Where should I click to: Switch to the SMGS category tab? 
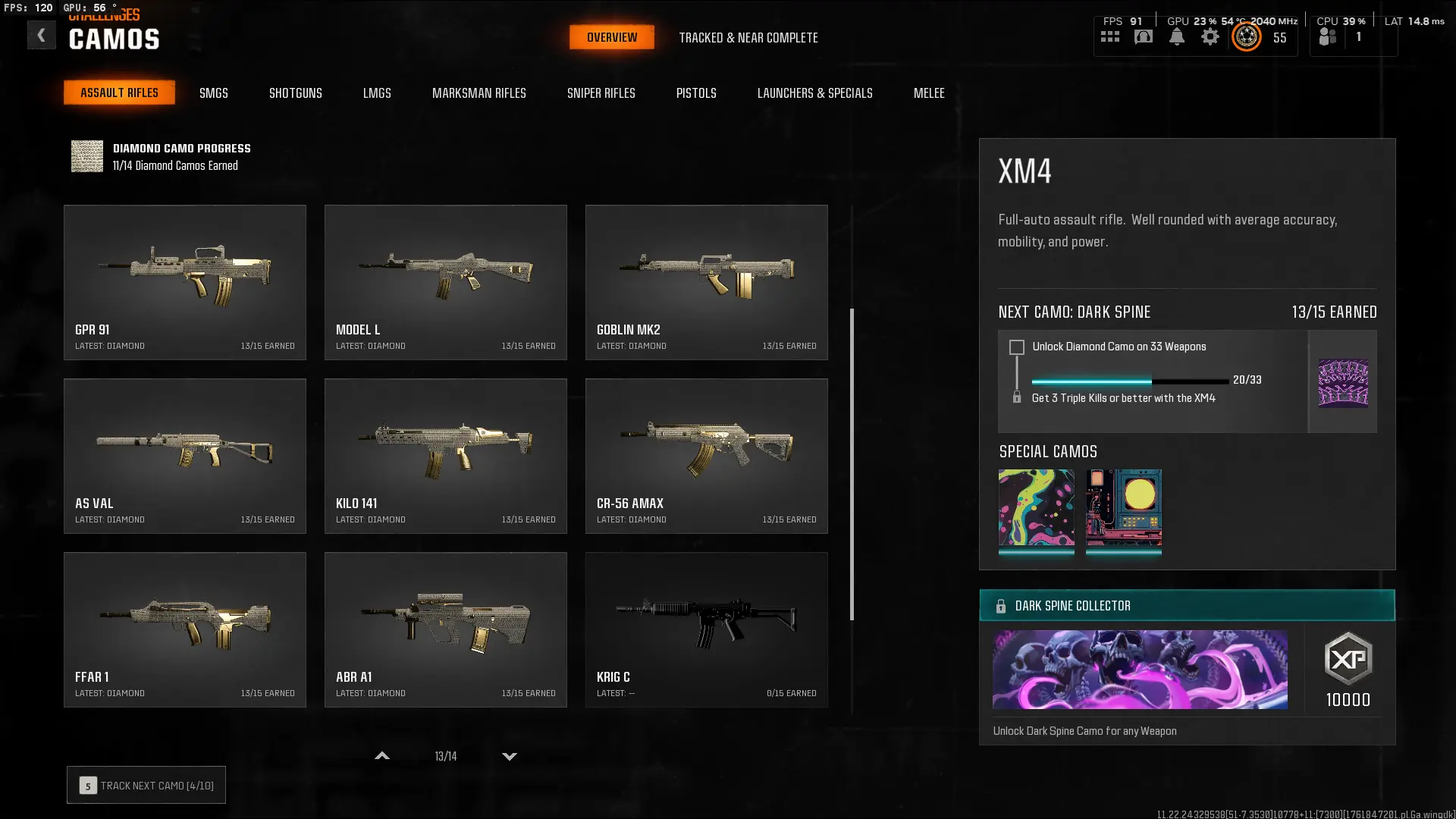tap(214, 93)
